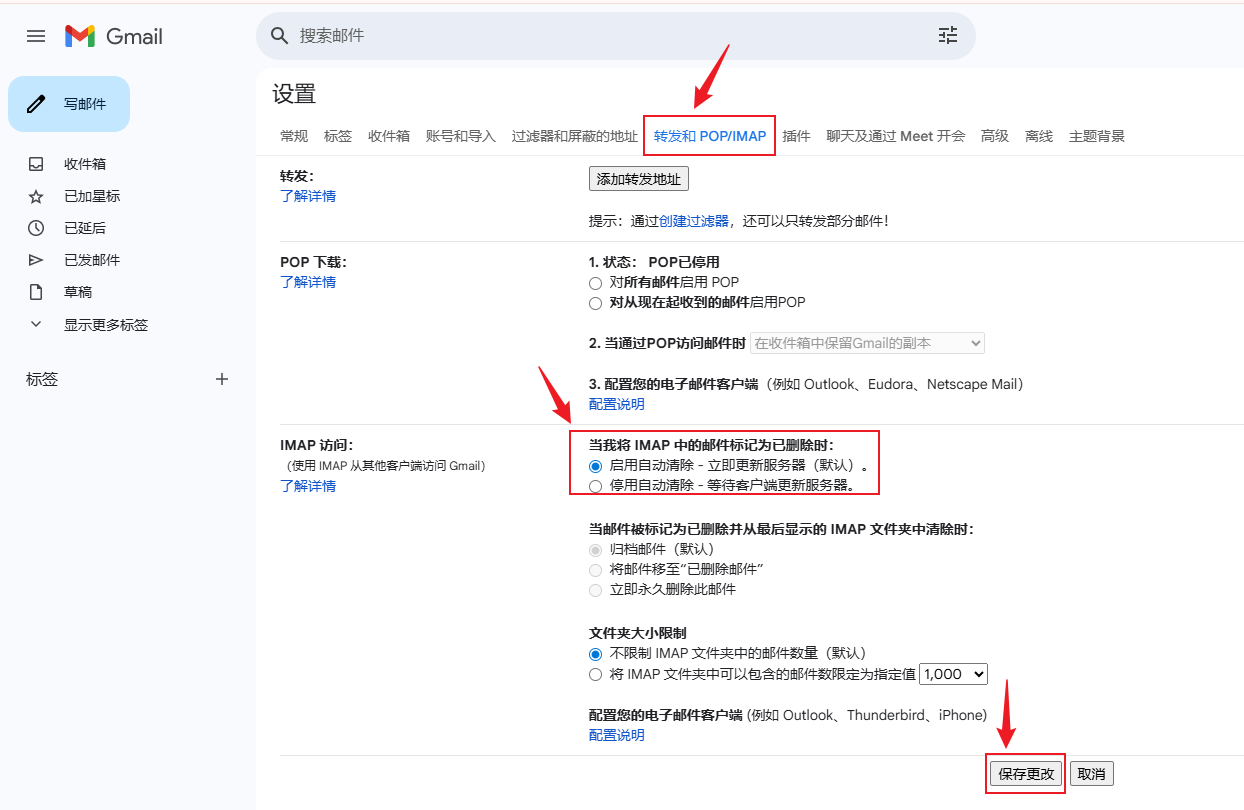Click 添加转发地址 button
The width and height of the screenshot is (1244, 810).
tap(638, 179)
